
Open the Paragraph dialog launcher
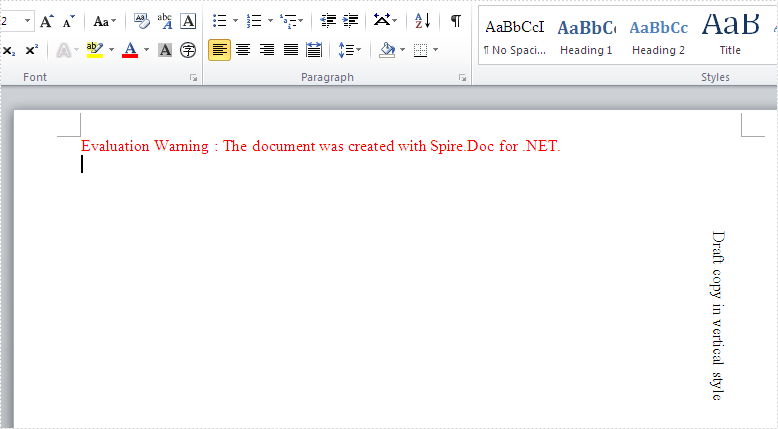(462, 78)
